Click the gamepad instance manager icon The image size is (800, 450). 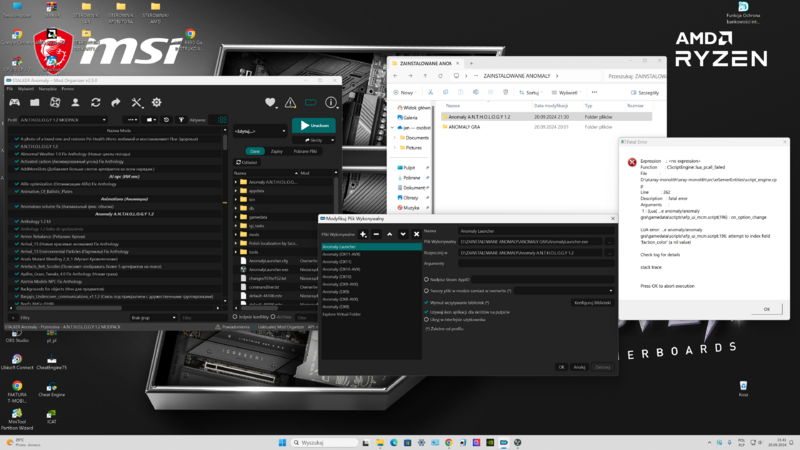(16, 102)
